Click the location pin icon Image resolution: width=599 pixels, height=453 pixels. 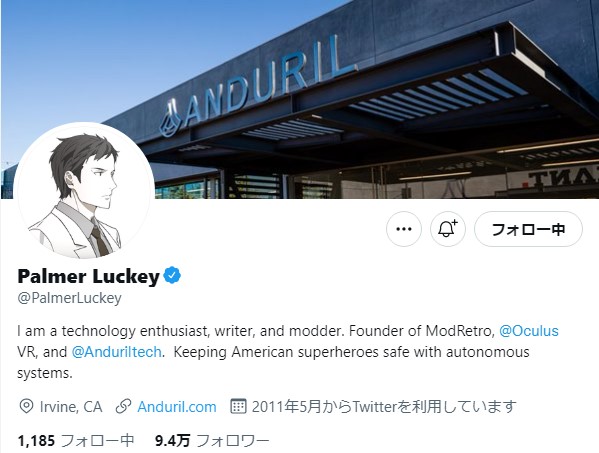click(x=26, y=406)
